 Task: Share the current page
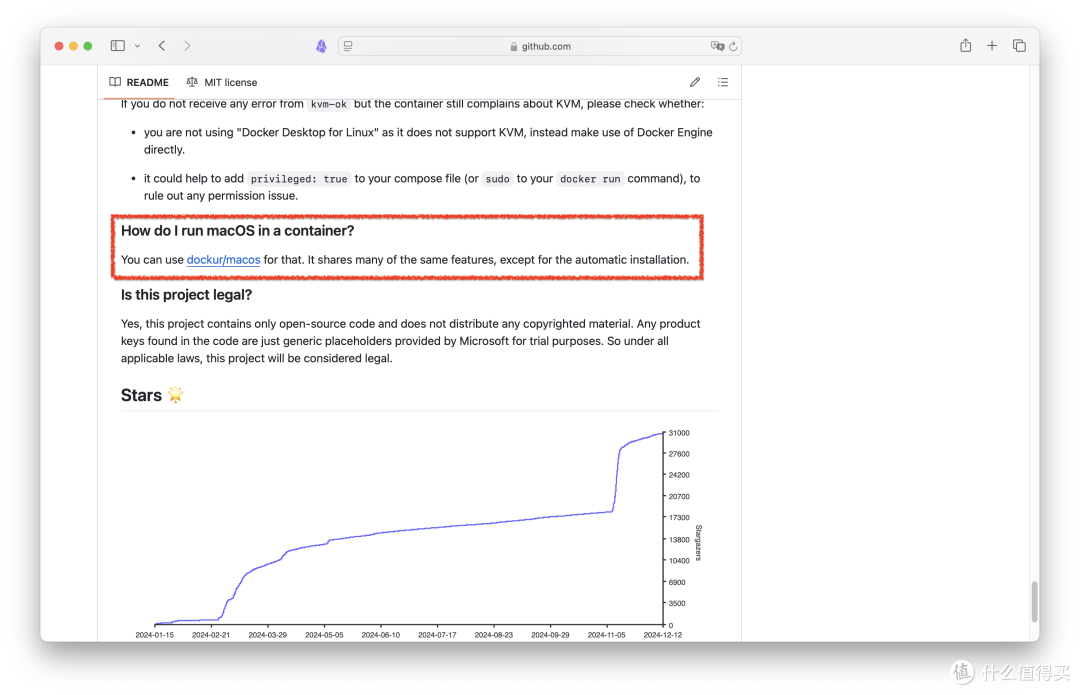[964, 45]
